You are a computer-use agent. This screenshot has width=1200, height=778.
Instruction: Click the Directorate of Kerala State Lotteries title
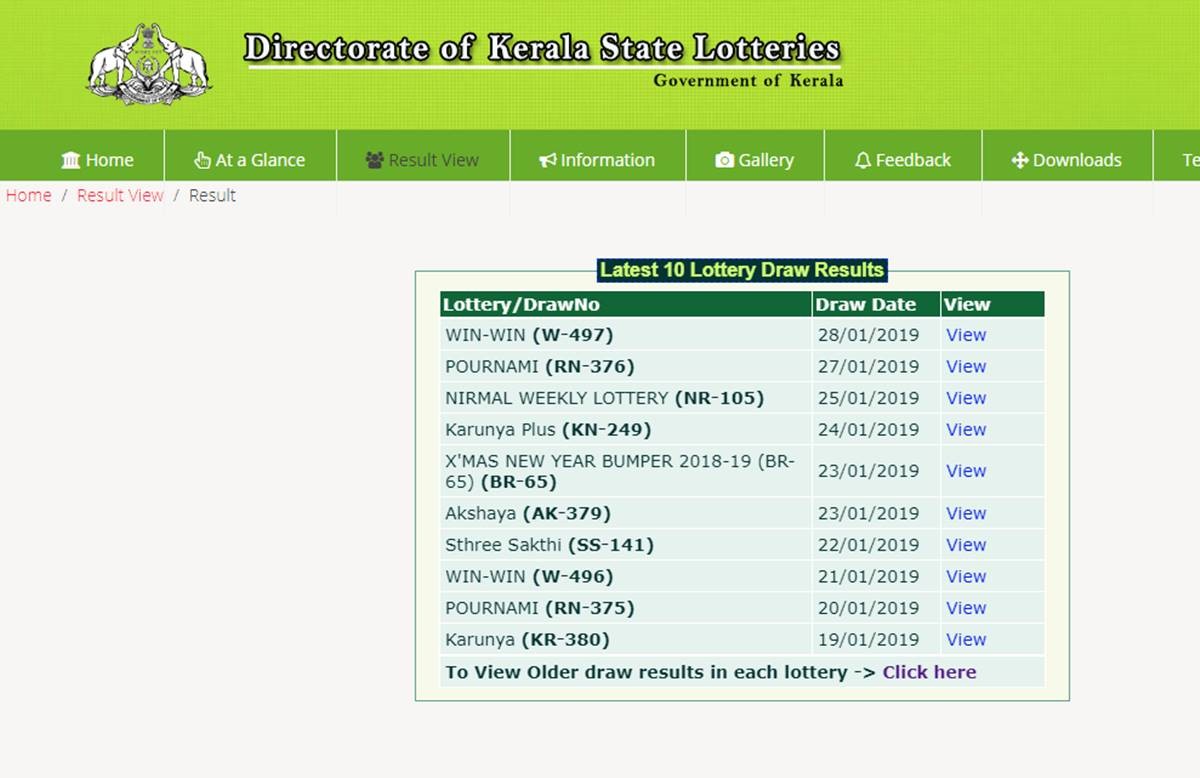point(541,48)
